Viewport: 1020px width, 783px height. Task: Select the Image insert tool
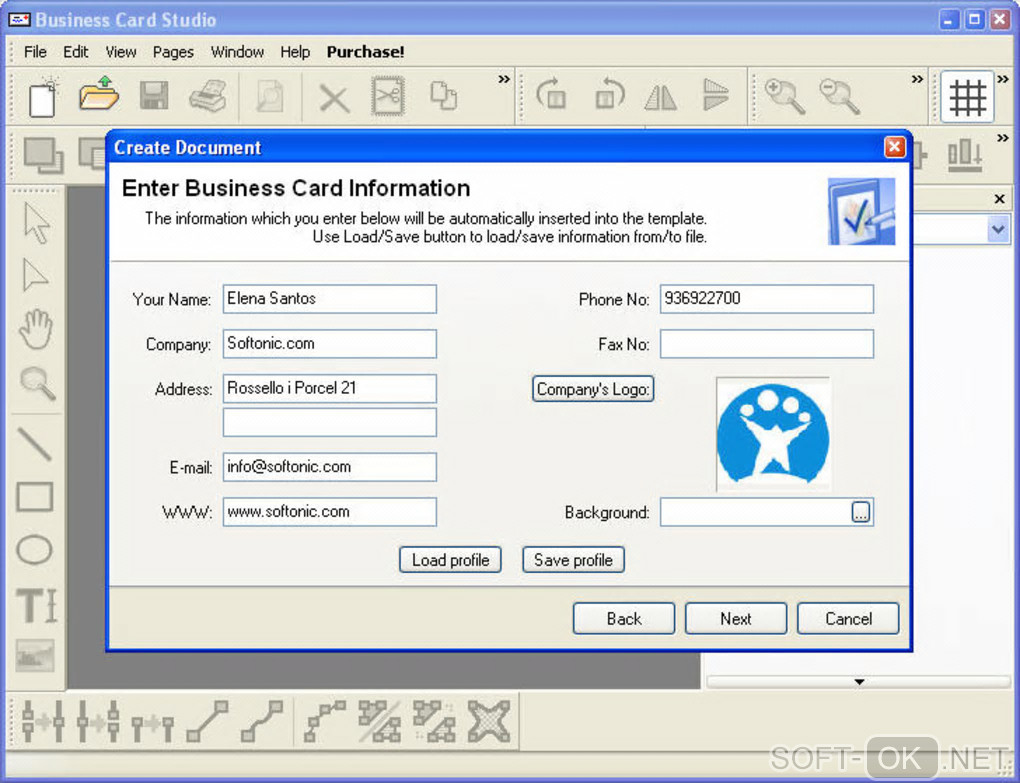pyautogui.click(x=34, y=655)
